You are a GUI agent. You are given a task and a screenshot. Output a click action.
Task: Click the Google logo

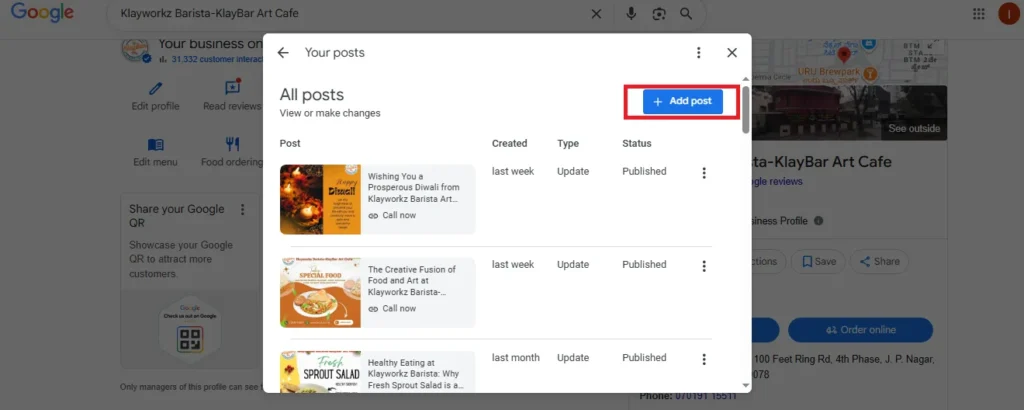[x=42, y=12]
